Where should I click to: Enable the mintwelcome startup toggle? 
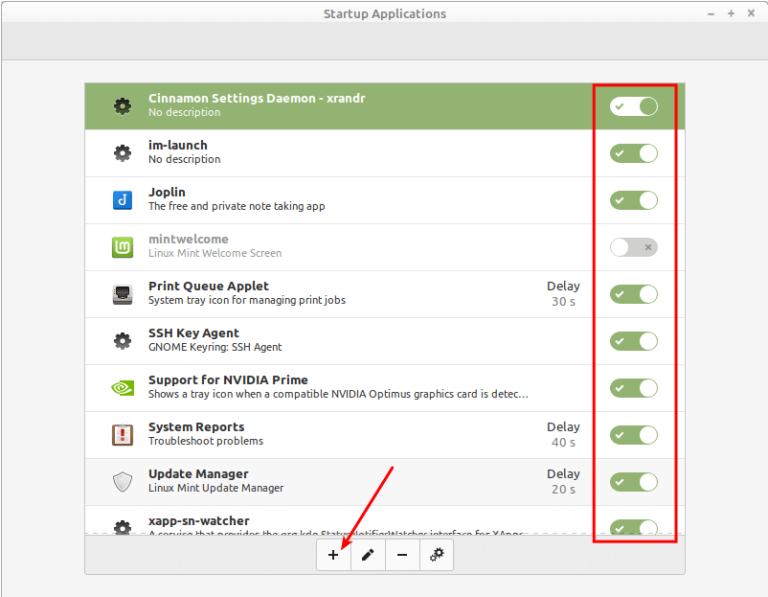[634, 247]
